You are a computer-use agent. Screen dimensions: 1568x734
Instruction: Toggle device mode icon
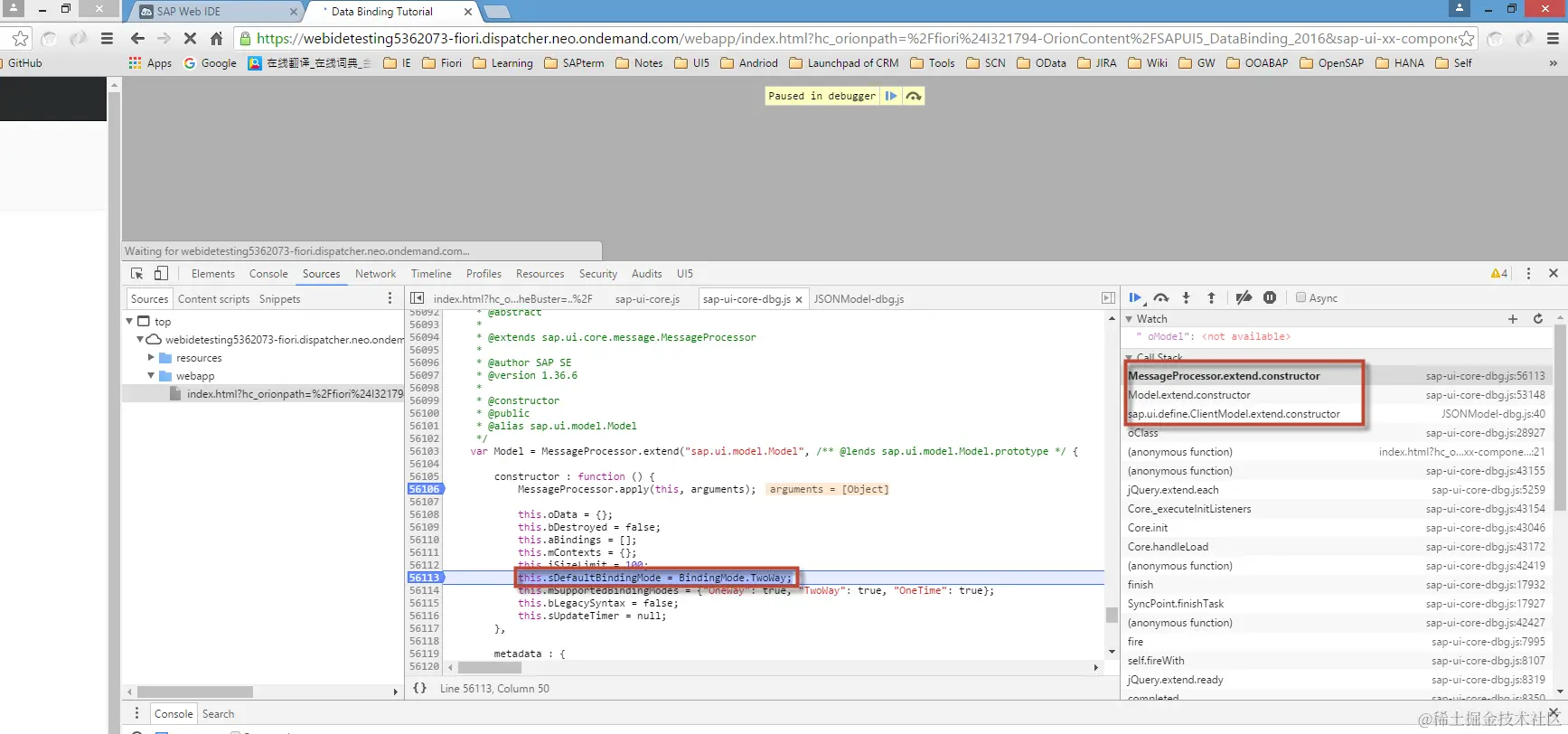(161, 273)
